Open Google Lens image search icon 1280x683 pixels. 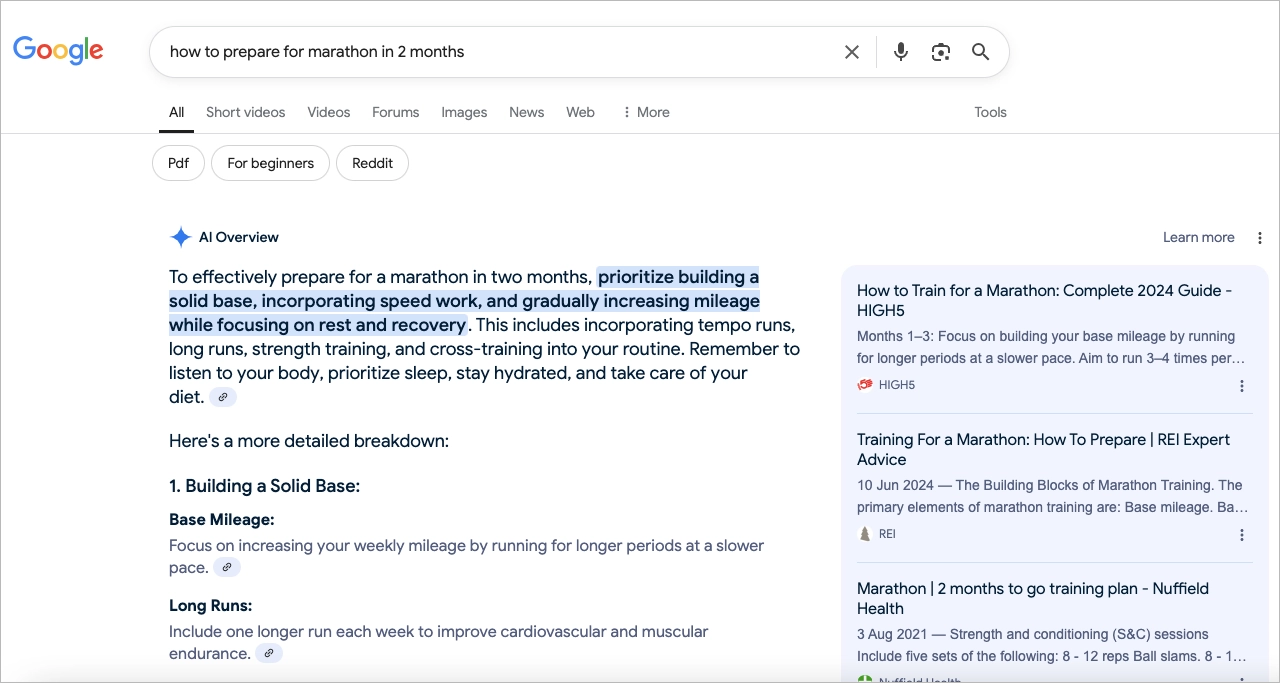(940, 52)
